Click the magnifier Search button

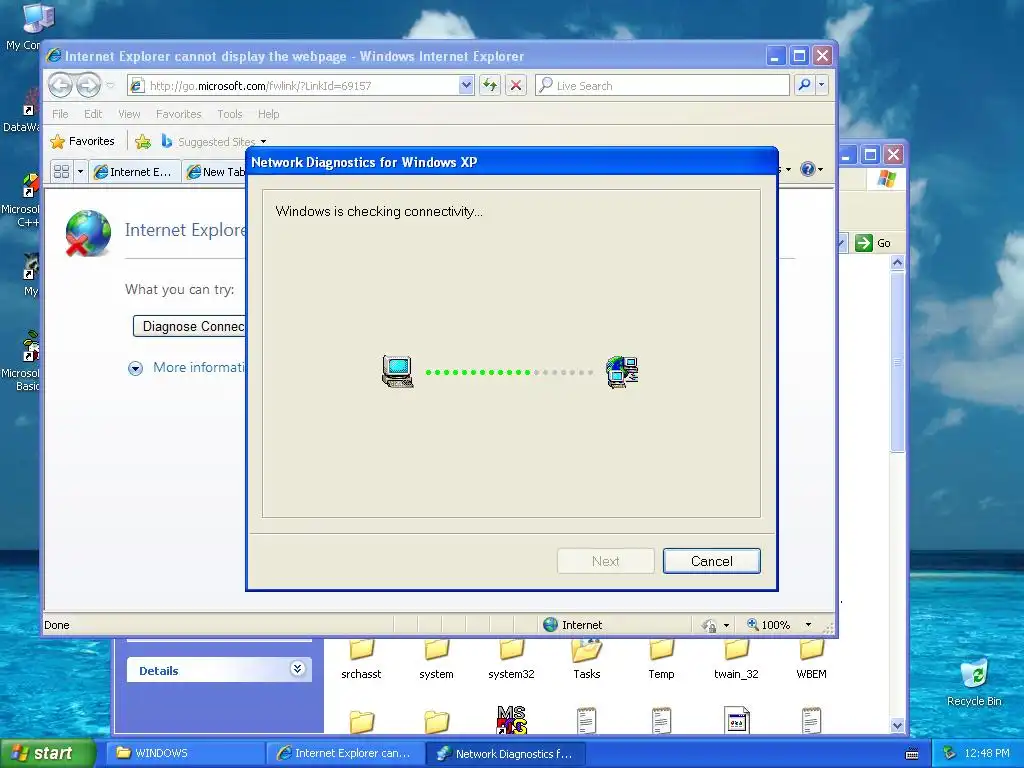(805, 85)
